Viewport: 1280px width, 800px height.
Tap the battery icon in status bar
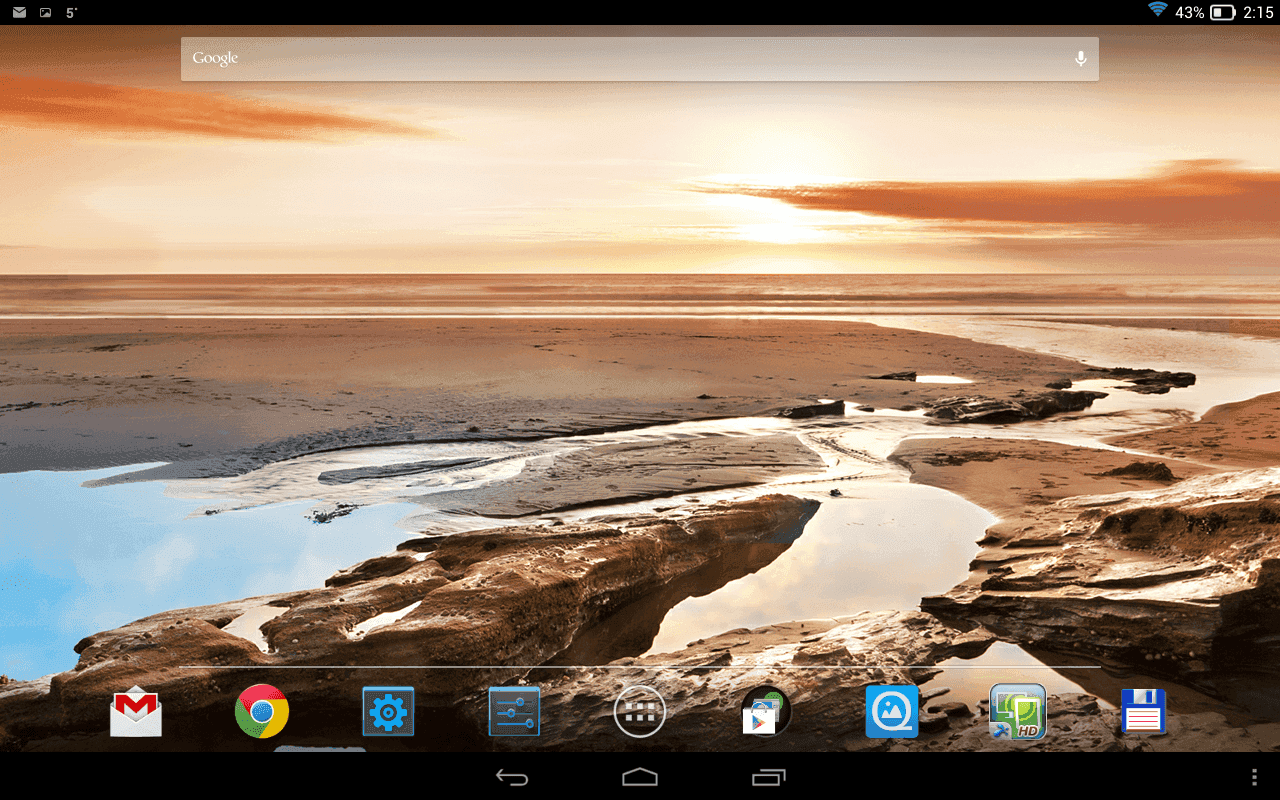click(1223, 12)
